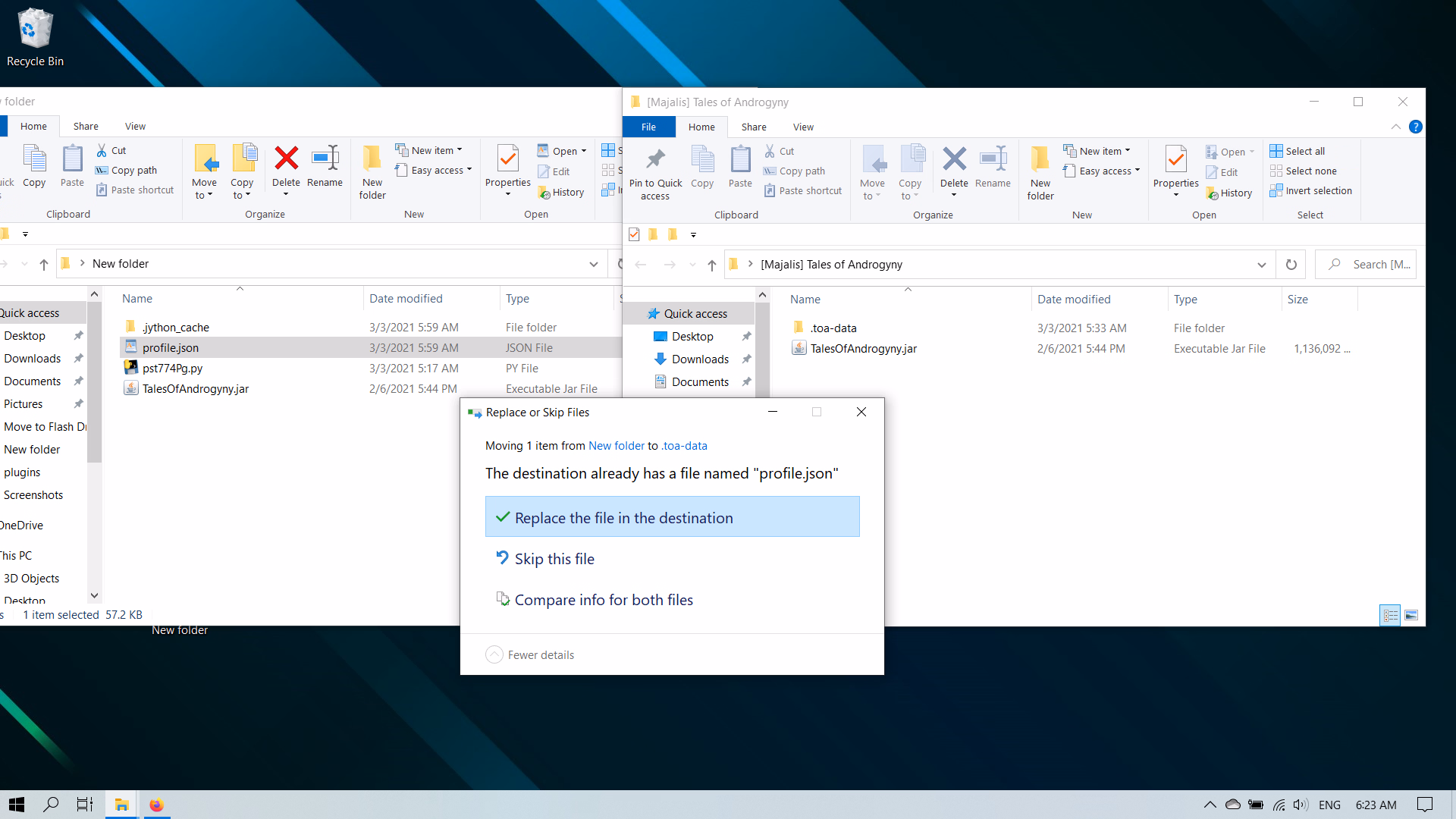The height and width of the screenshot is (819, 1456).
Task: Switch to Share tab in Majalis window
Action: point(754,127)
